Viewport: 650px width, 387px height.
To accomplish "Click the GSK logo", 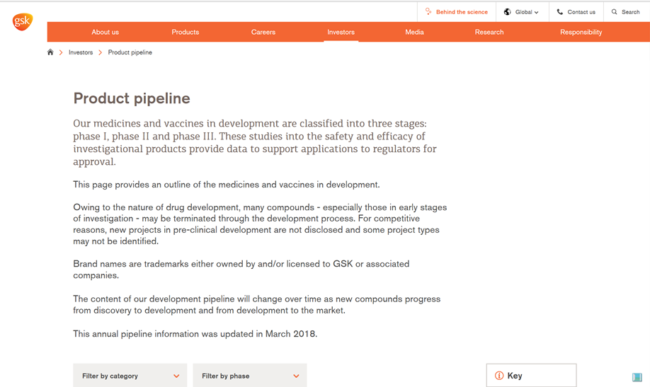I will [22, 22].
